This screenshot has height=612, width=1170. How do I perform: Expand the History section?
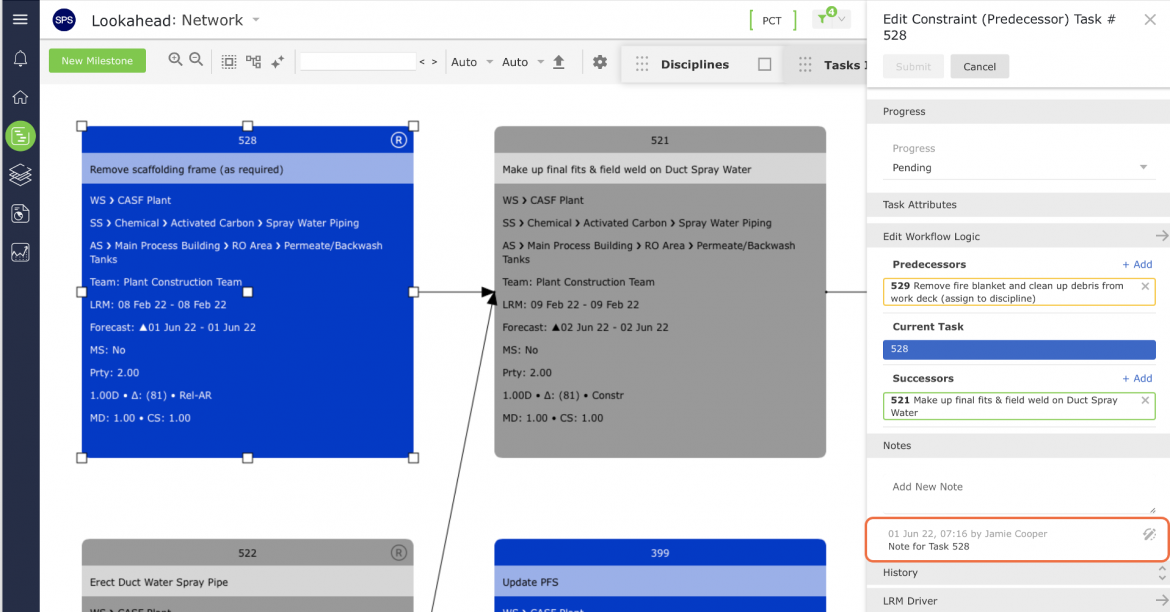point(1018,572)
